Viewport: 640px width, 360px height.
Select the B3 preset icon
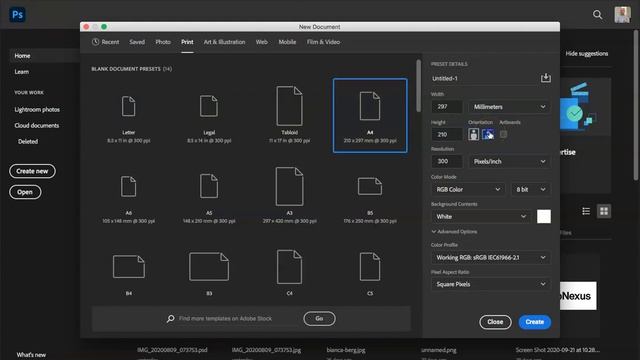tap(209, 267)
